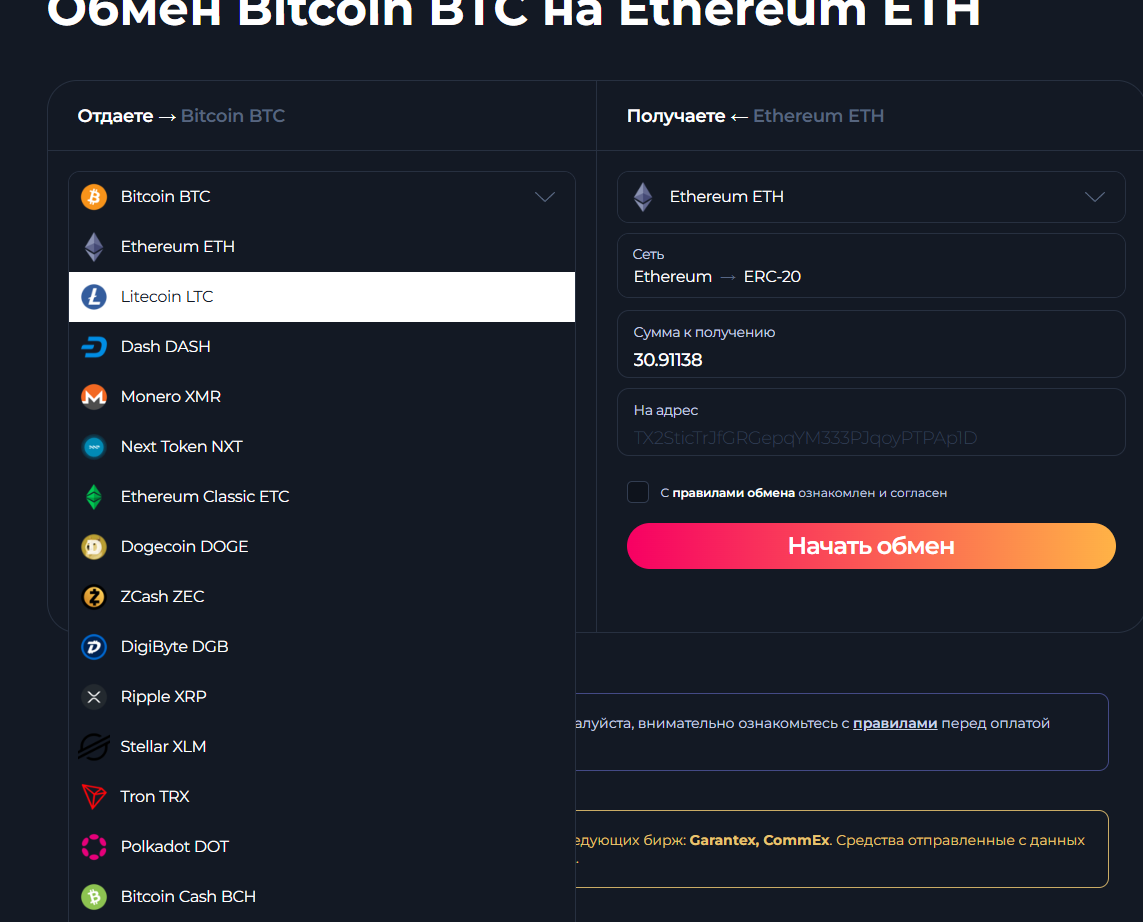Click the Polkadot DOT logo icon
Screen dimensions: 1143x922
pyautogui.click(x=94, y=847)
